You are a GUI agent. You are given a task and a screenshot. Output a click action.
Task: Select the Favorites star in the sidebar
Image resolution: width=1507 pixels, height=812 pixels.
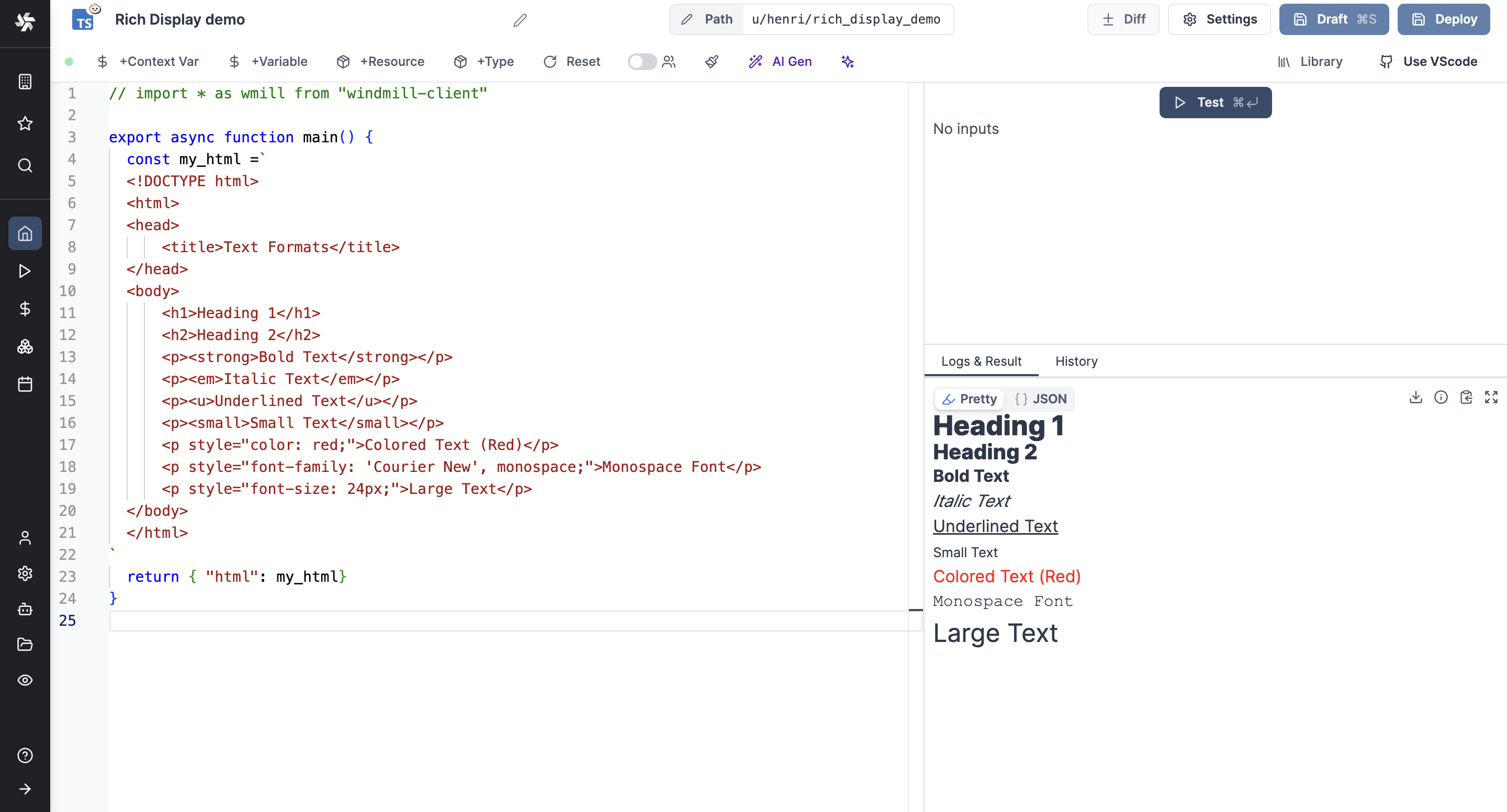25,123
